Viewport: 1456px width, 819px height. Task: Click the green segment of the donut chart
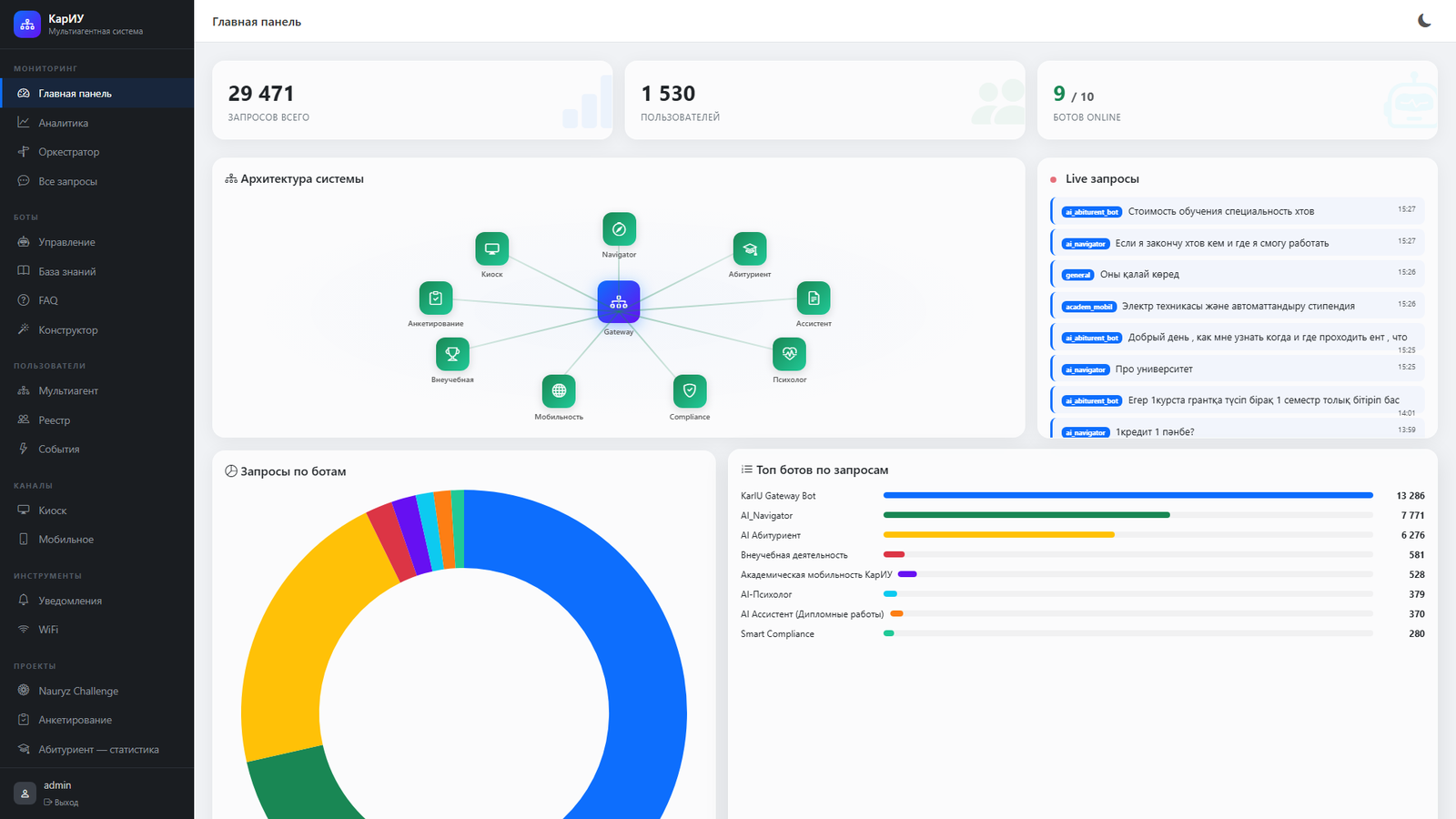pyautogui.click(x=296, y=787)
